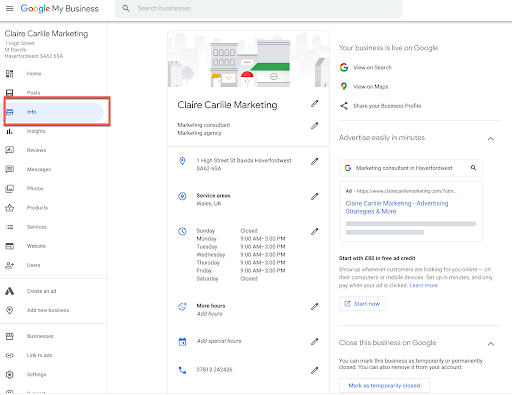Click the Link to ads icon

click(x=10, y=355)
